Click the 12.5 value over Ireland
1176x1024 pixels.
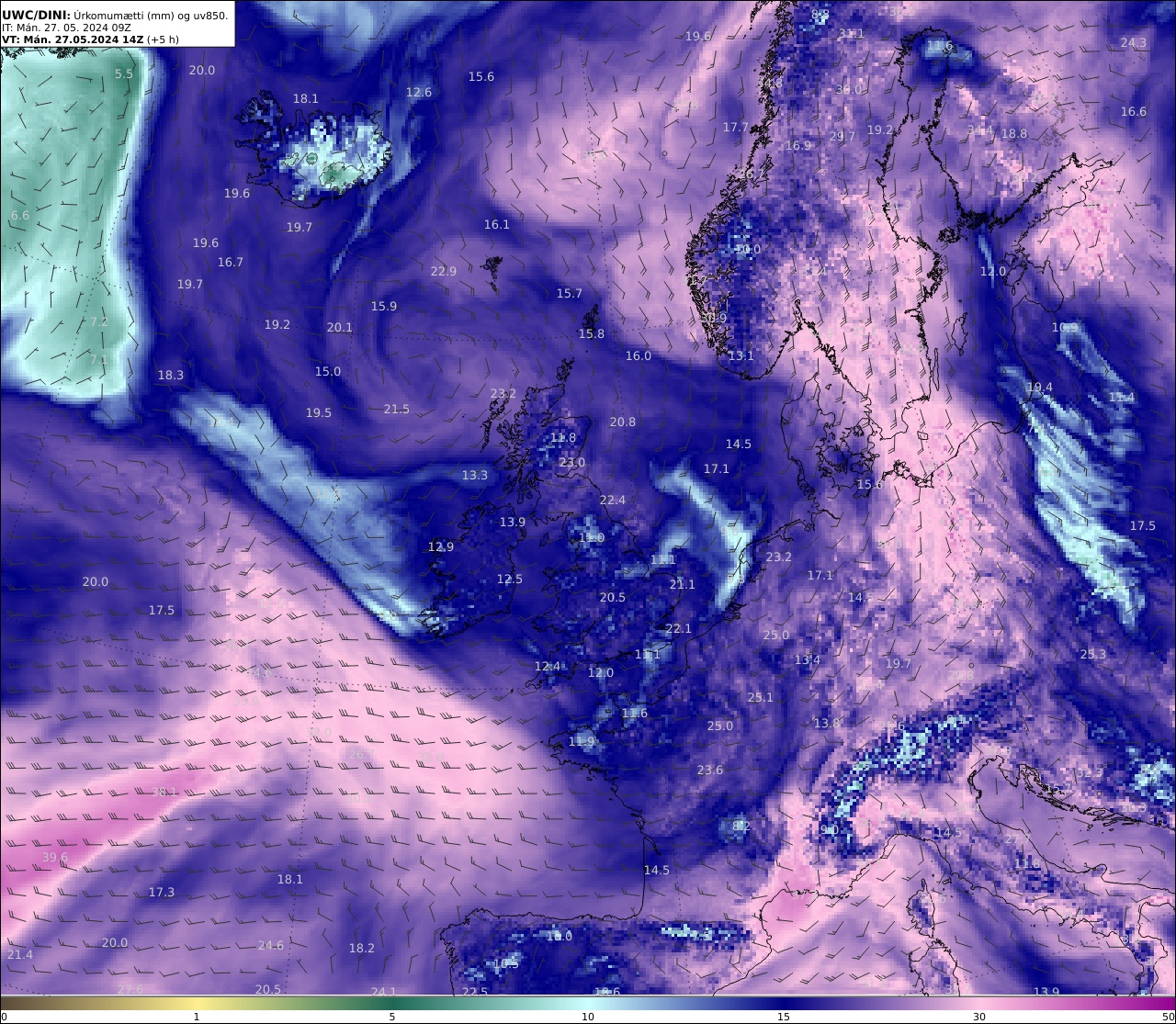click(x=510, y=579)
